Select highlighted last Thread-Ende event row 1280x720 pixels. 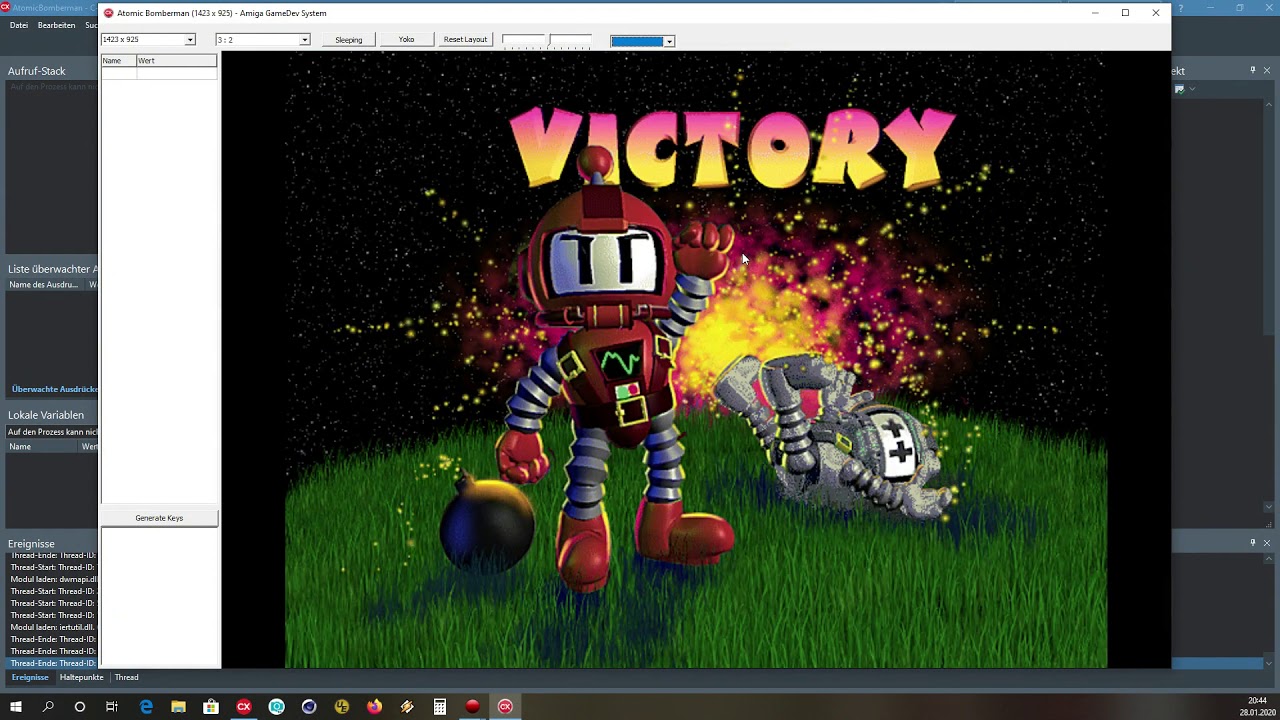(x=53, y=663)
